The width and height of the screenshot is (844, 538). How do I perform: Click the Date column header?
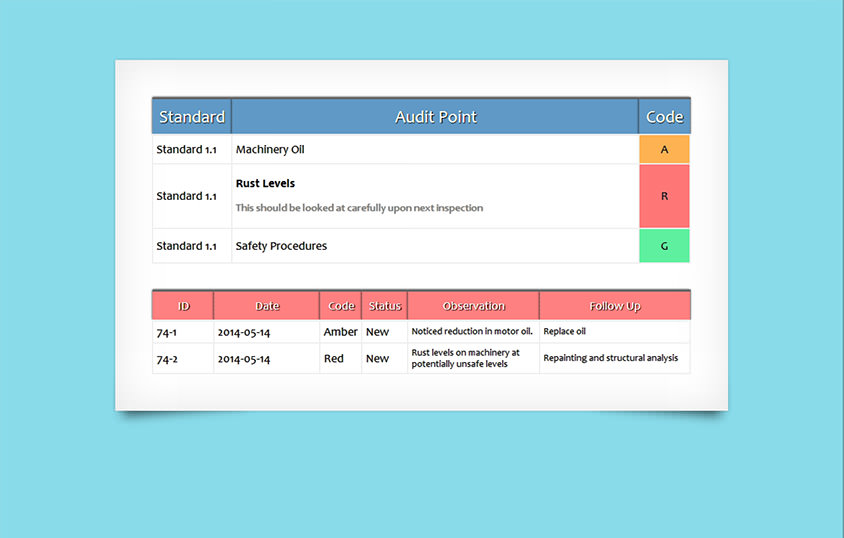pyautogui.click(x=266, y=306)
